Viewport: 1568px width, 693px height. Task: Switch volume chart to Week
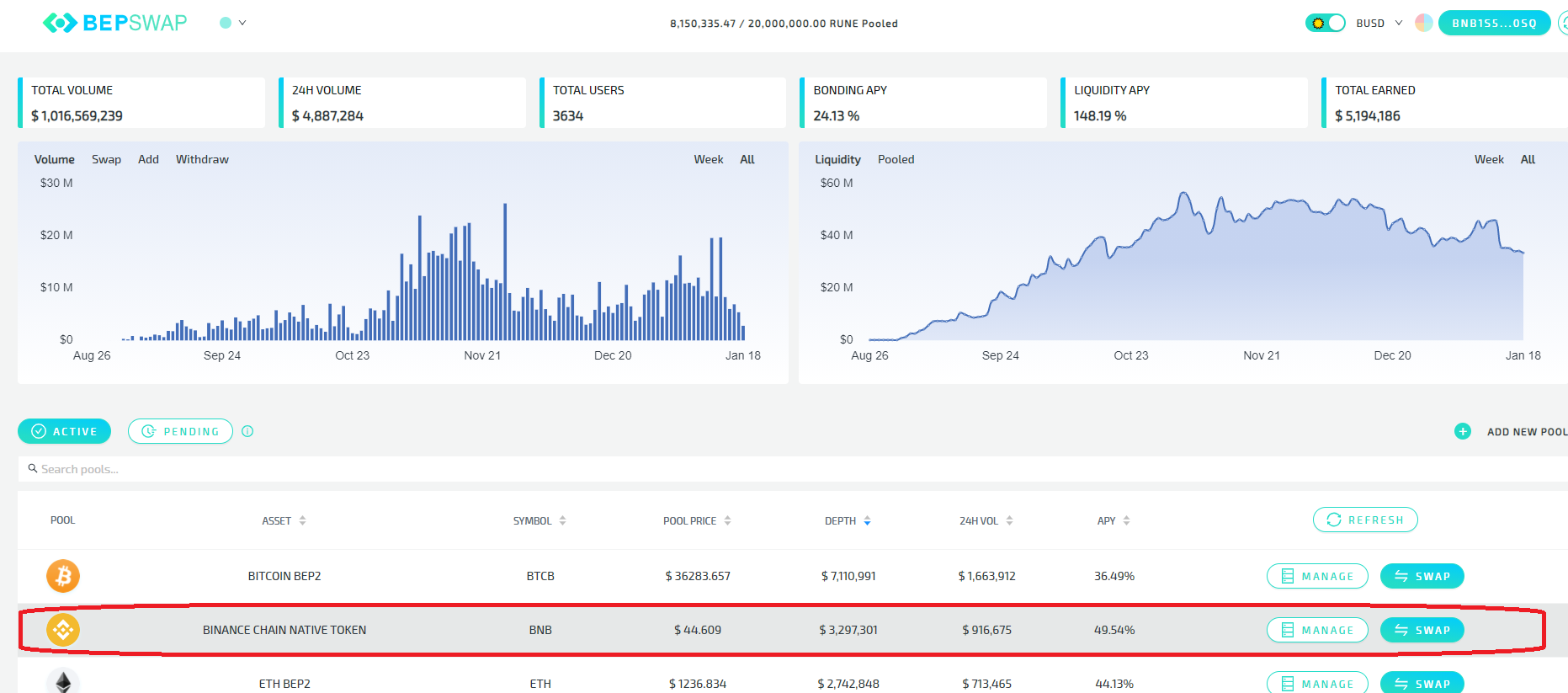point(709,159)
